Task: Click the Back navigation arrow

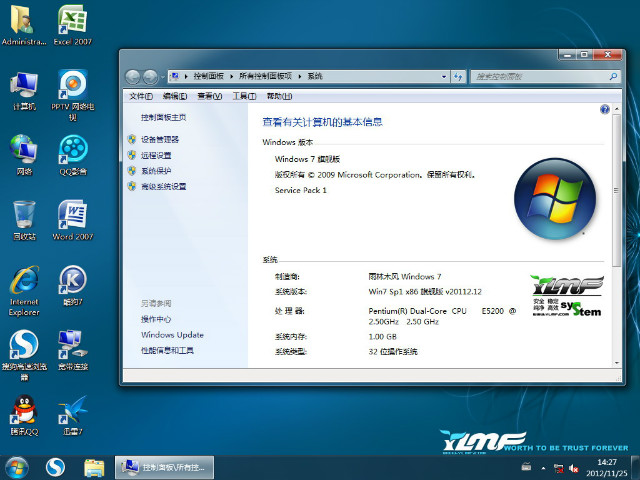Action: point(132,76)
